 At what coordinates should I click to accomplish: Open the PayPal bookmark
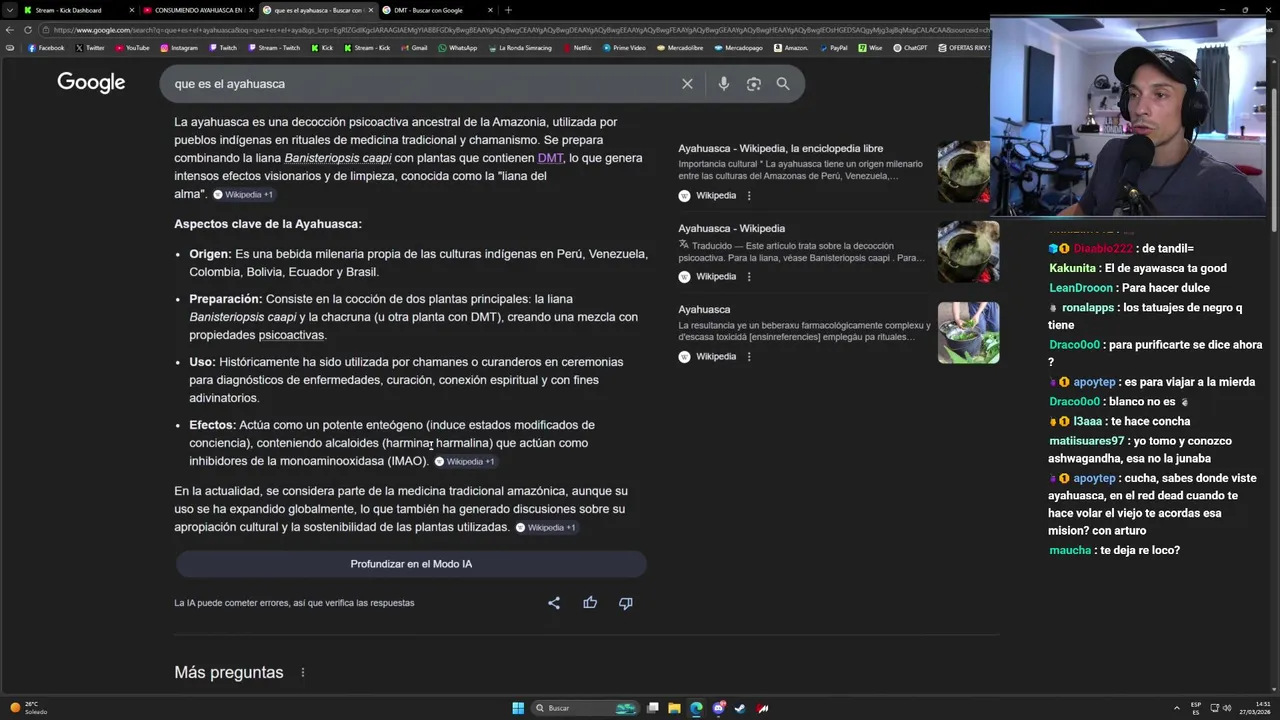coord(833,48)
